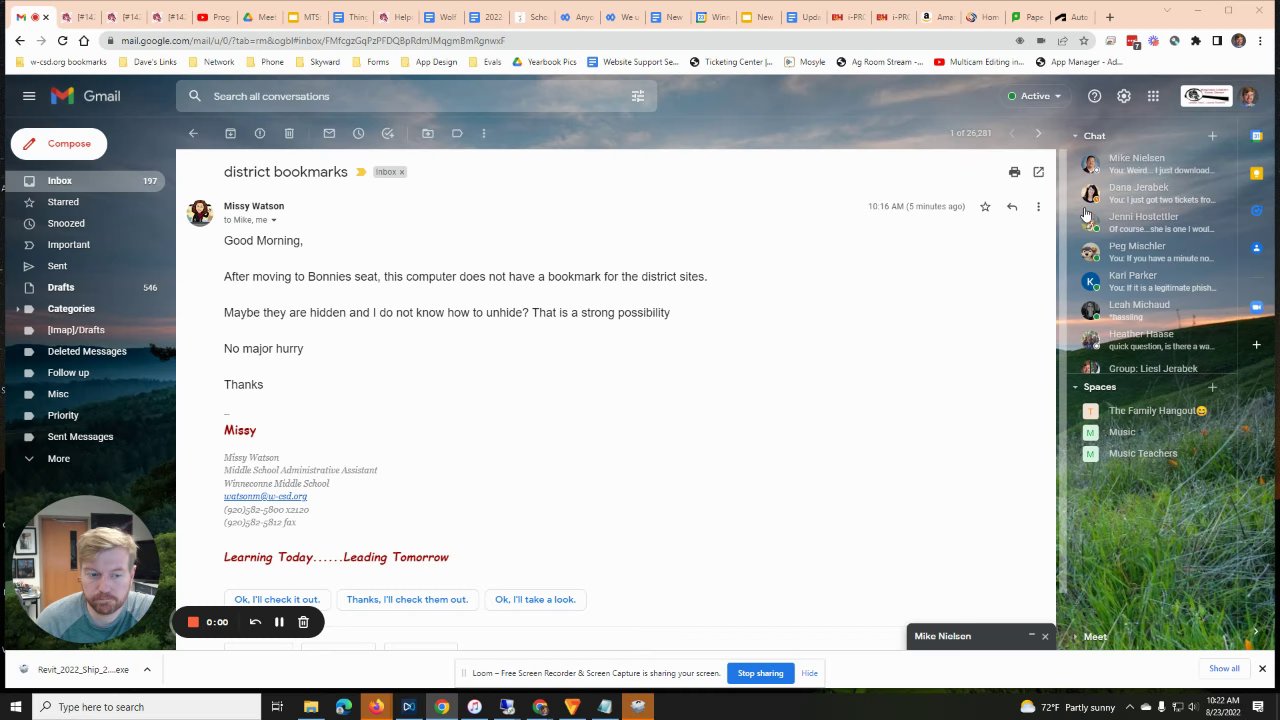Archive this email
The width and height of the screenshot is (1280, 720).
(x=230, y=133)
